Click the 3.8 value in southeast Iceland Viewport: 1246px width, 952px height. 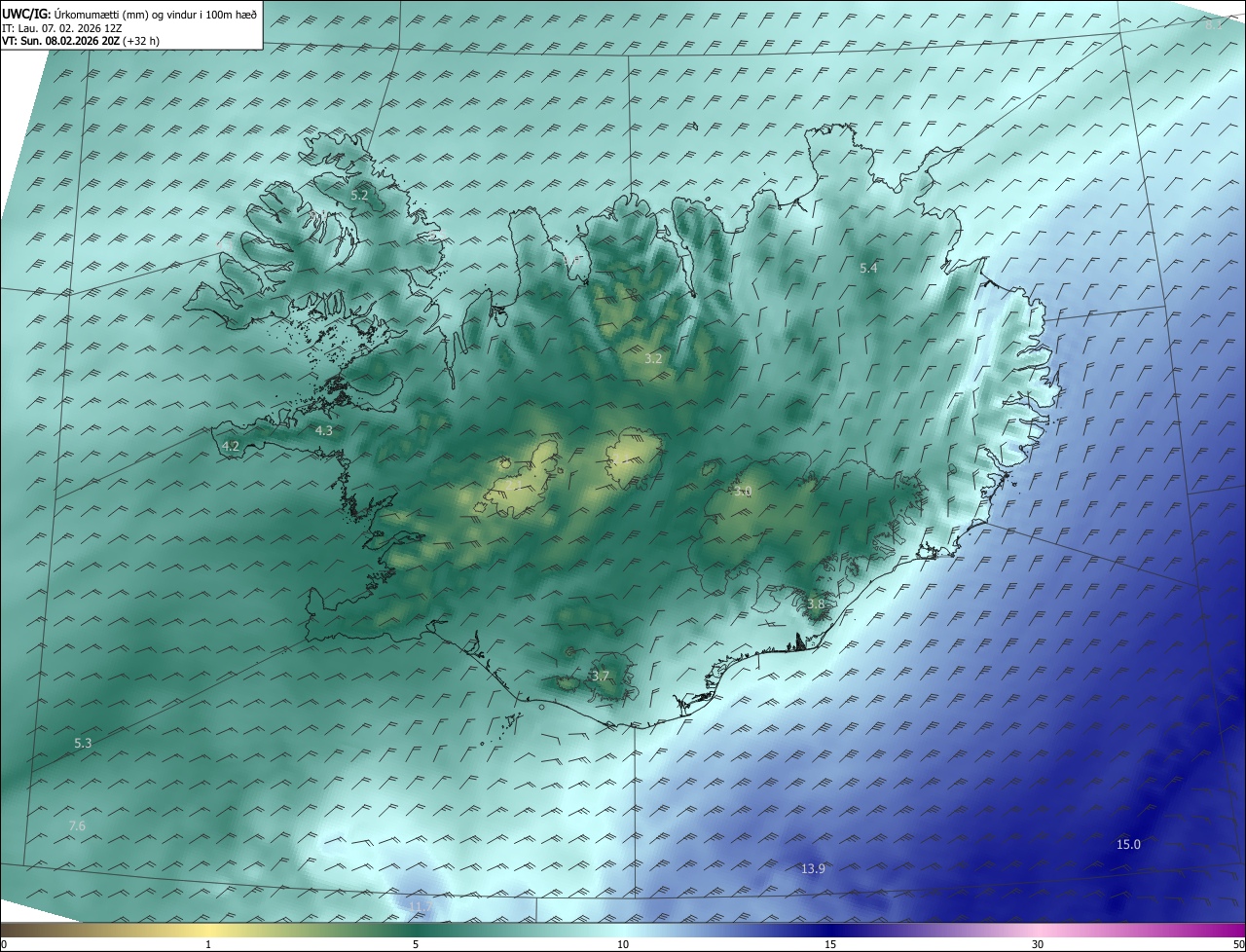[x=816, y=604]
